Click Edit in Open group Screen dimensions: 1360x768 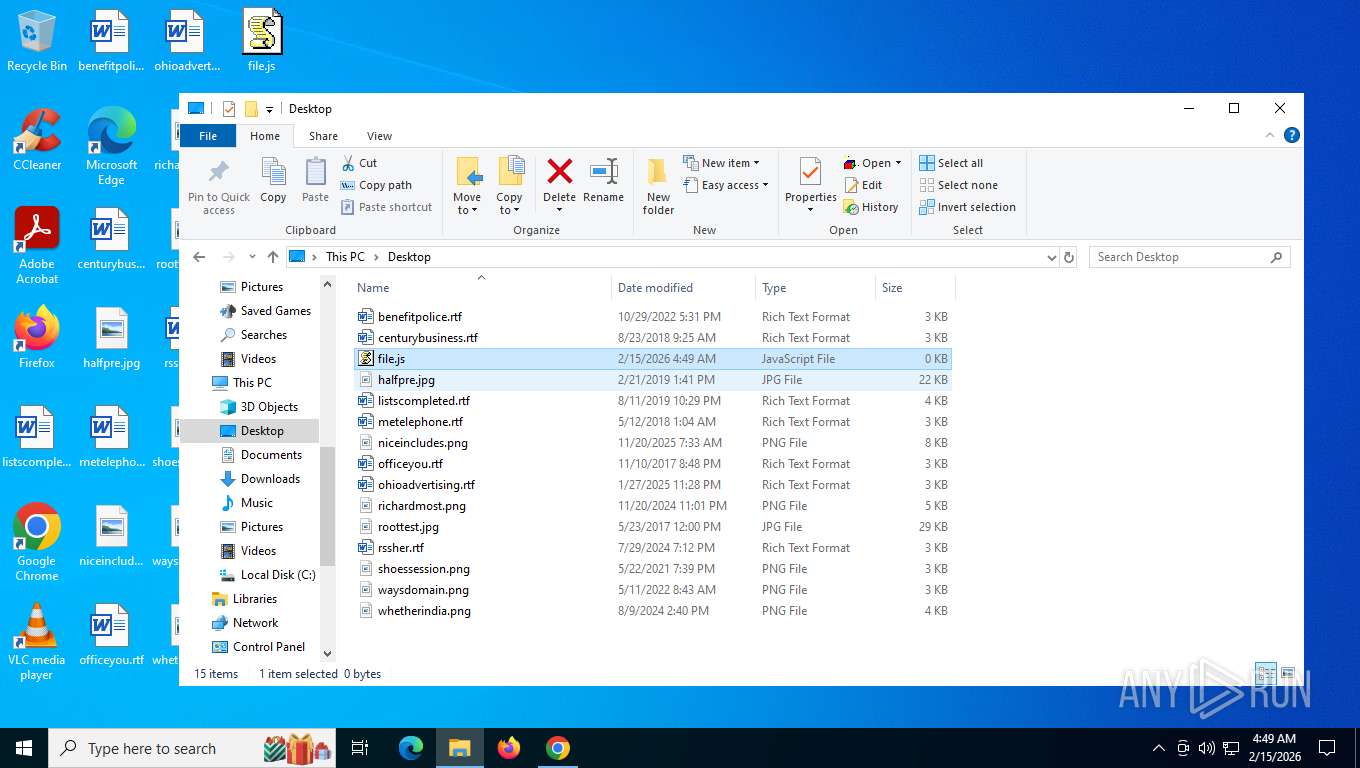point(863,185)
